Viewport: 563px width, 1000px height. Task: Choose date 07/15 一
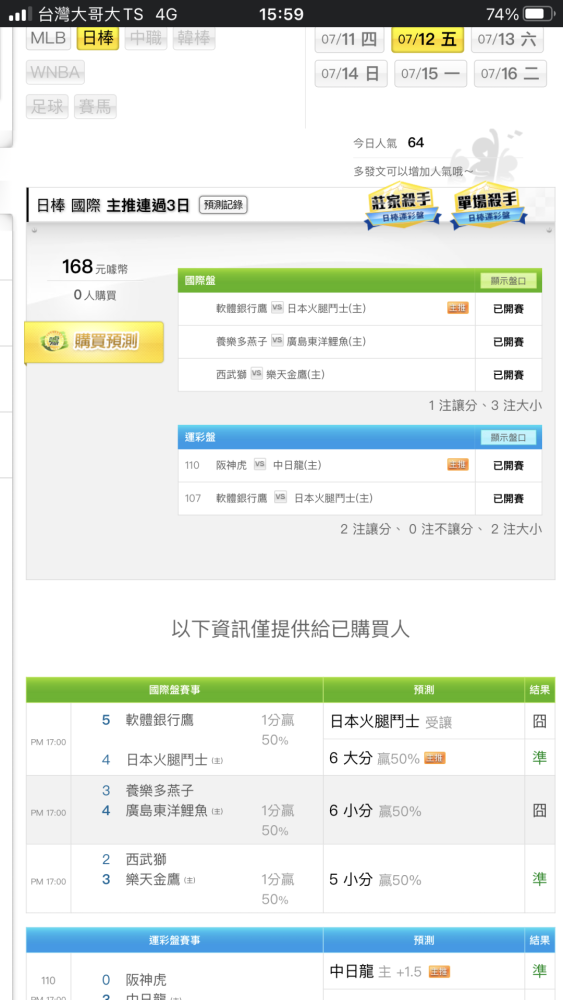430,73
